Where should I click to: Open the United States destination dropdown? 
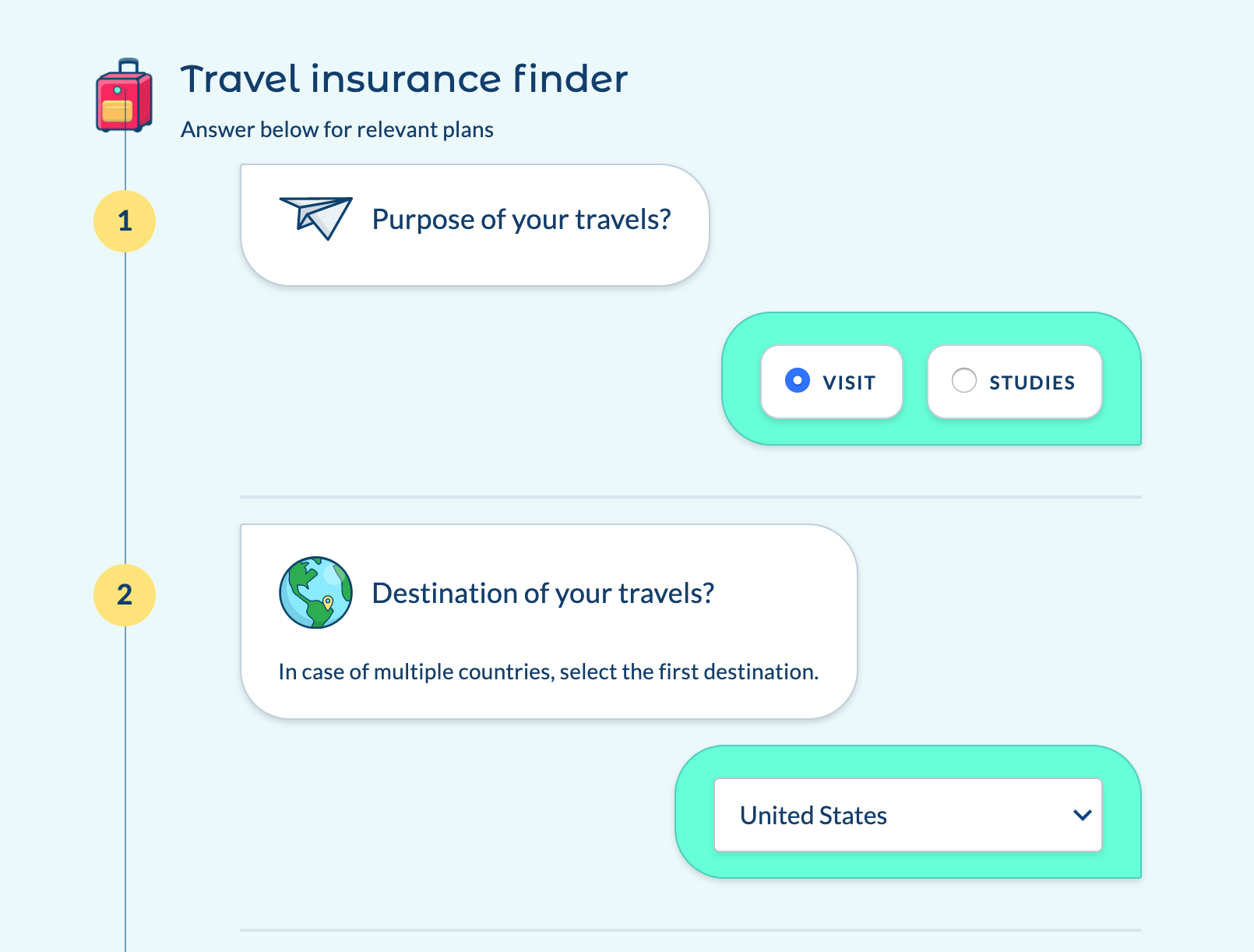(x=908, y=815)
